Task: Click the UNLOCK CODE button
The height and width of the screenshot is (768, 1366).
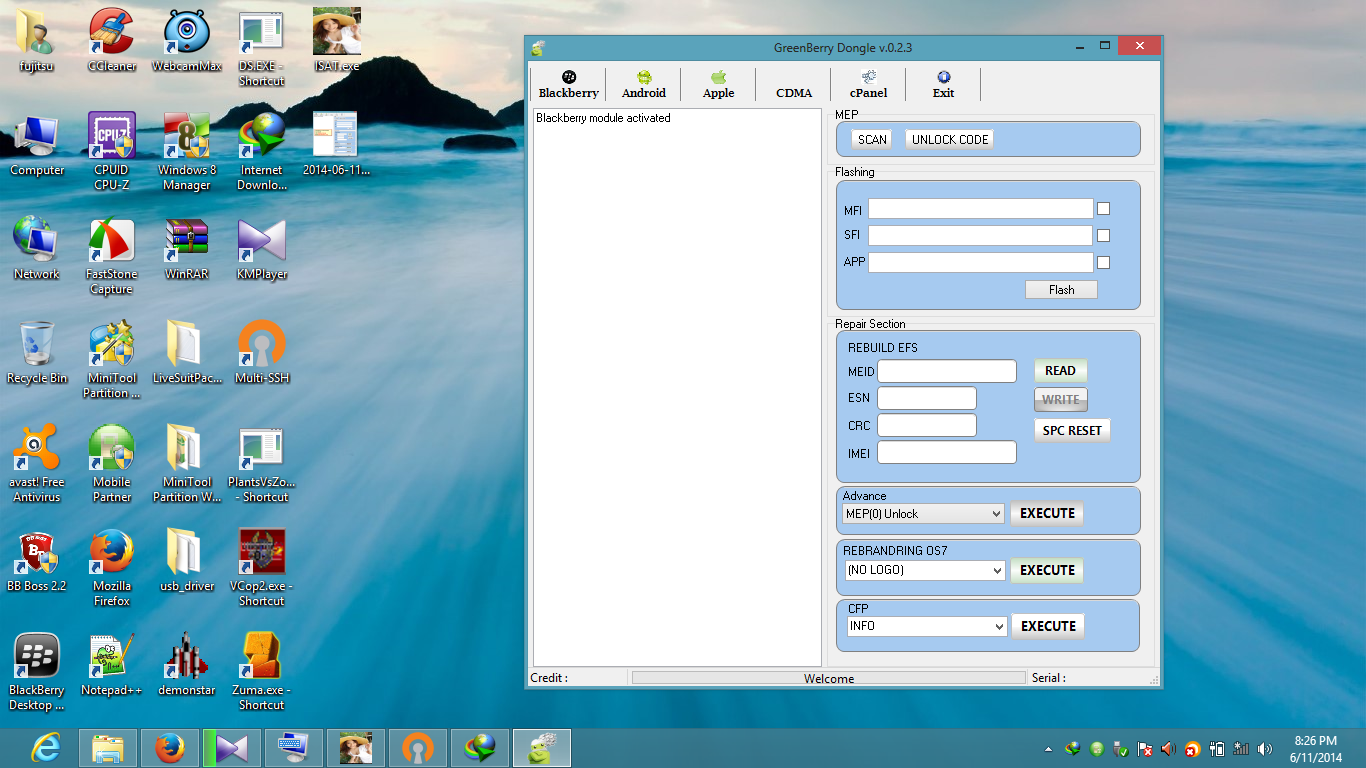Action: click(950, 140)
